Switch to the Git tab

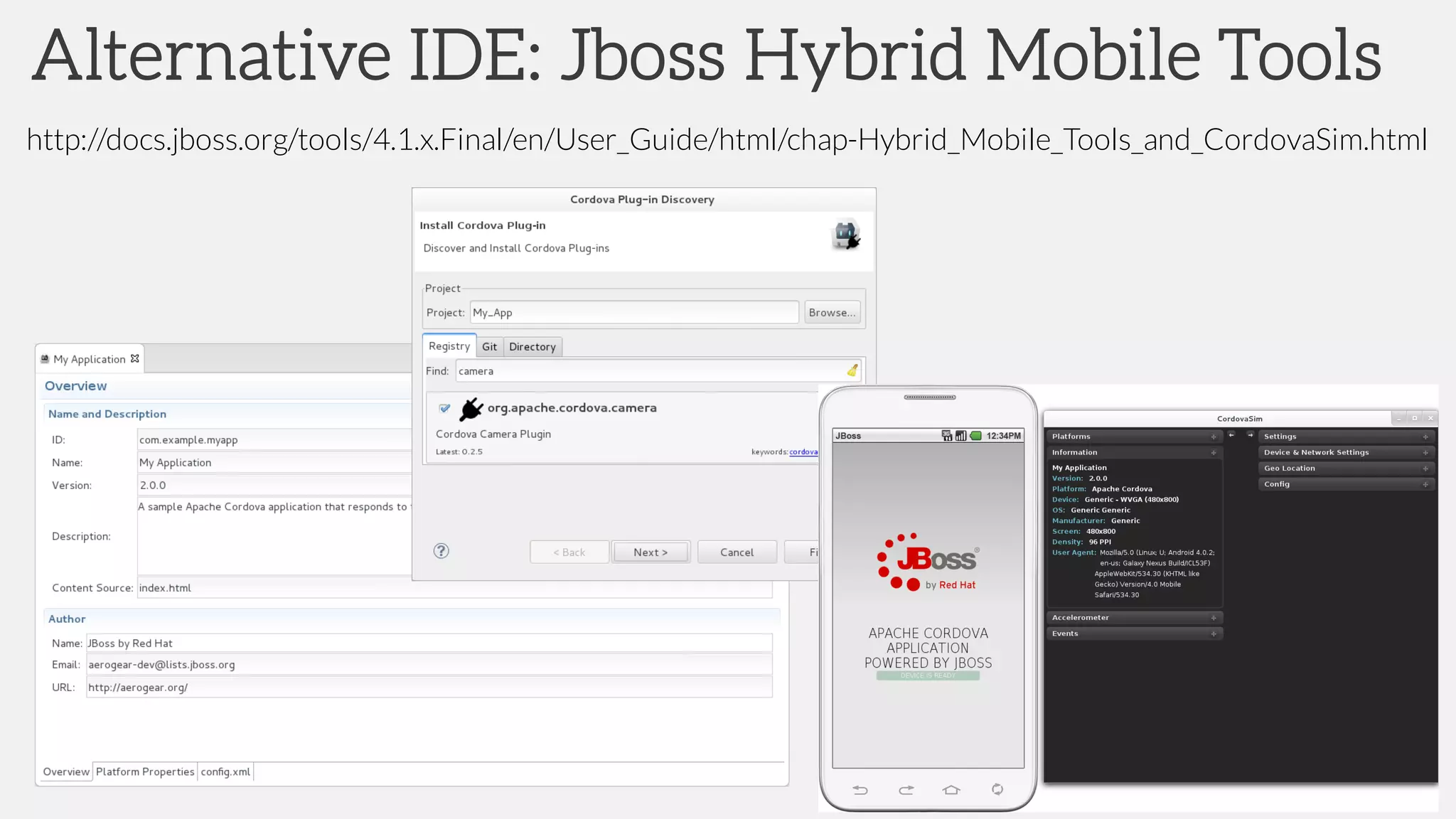coord(490,347)
